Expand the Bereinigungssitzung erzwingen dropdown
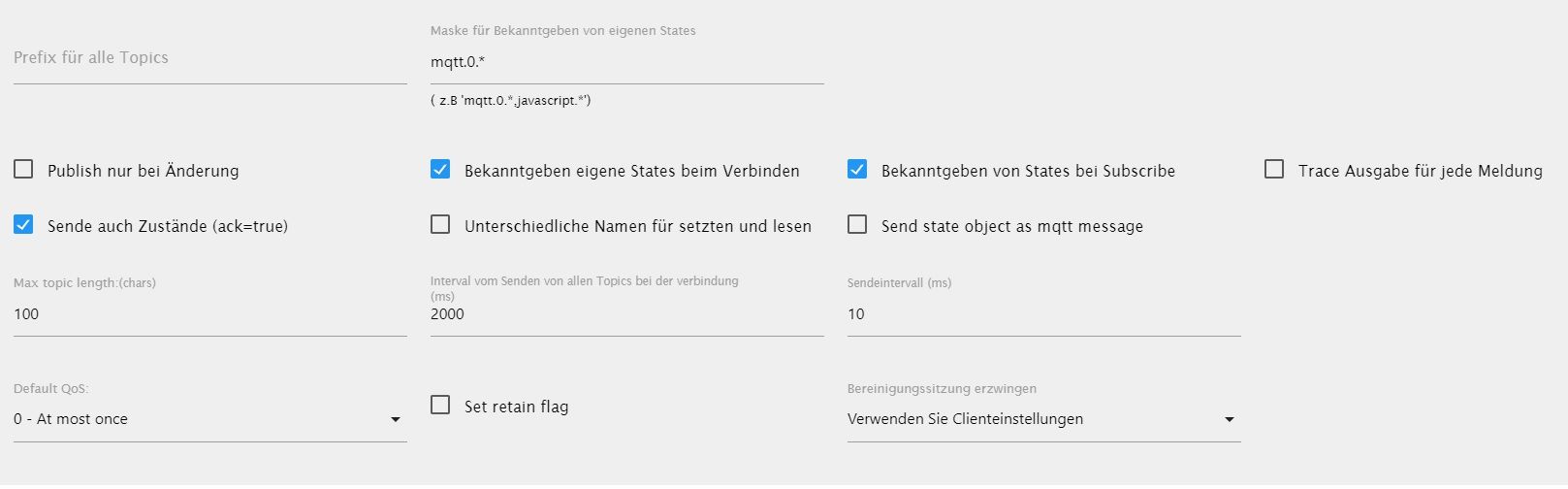Screen dimensions: 1568x489 1044,419
